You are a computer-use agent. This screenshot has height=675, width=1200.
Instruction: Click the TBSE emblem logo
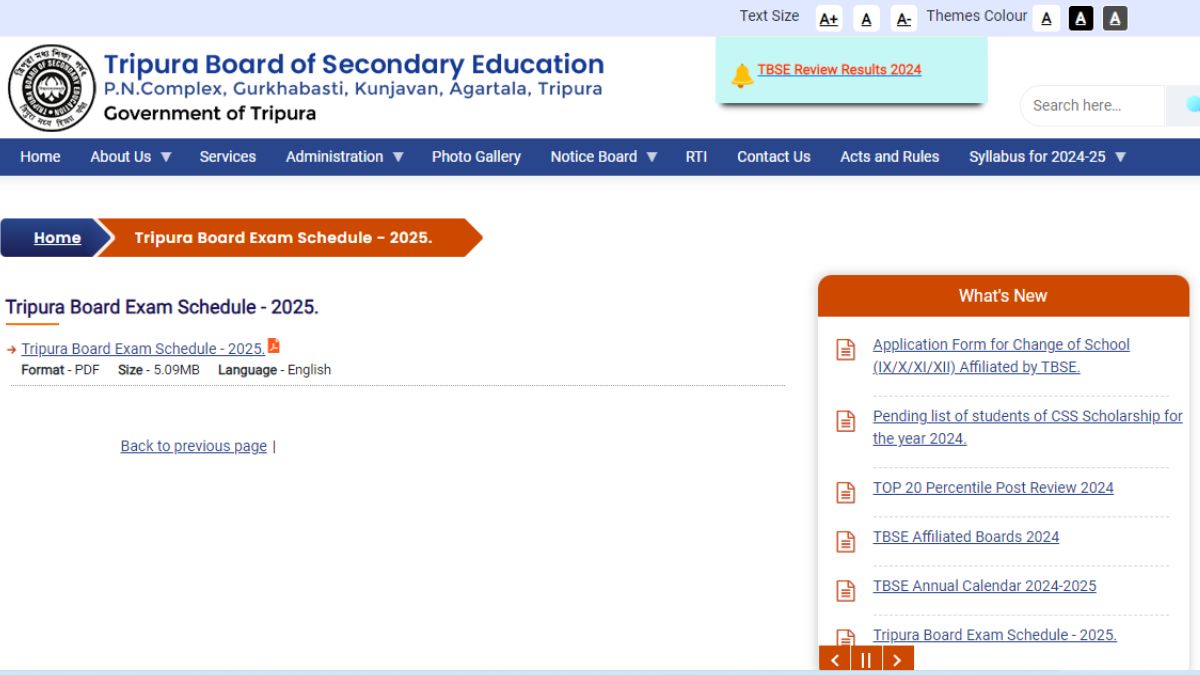click(52, 88)
